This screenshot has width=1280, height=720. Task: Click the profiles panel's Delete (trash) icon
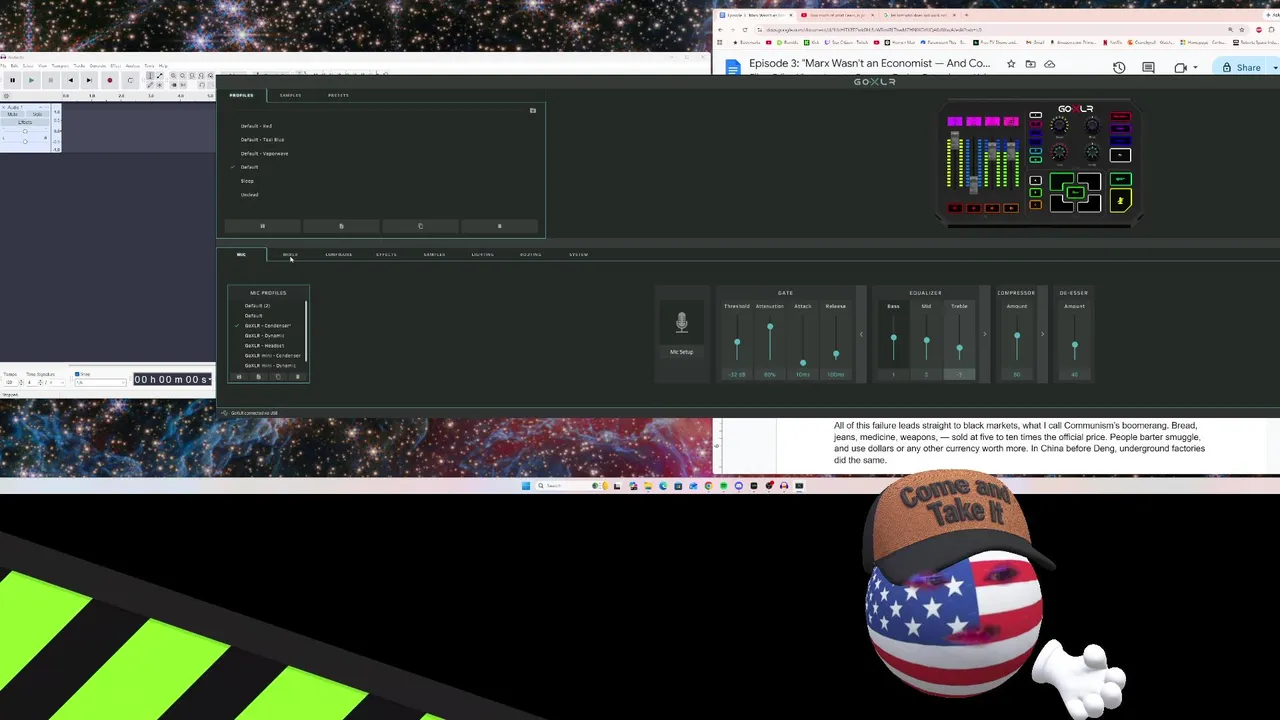pos(499,226)
